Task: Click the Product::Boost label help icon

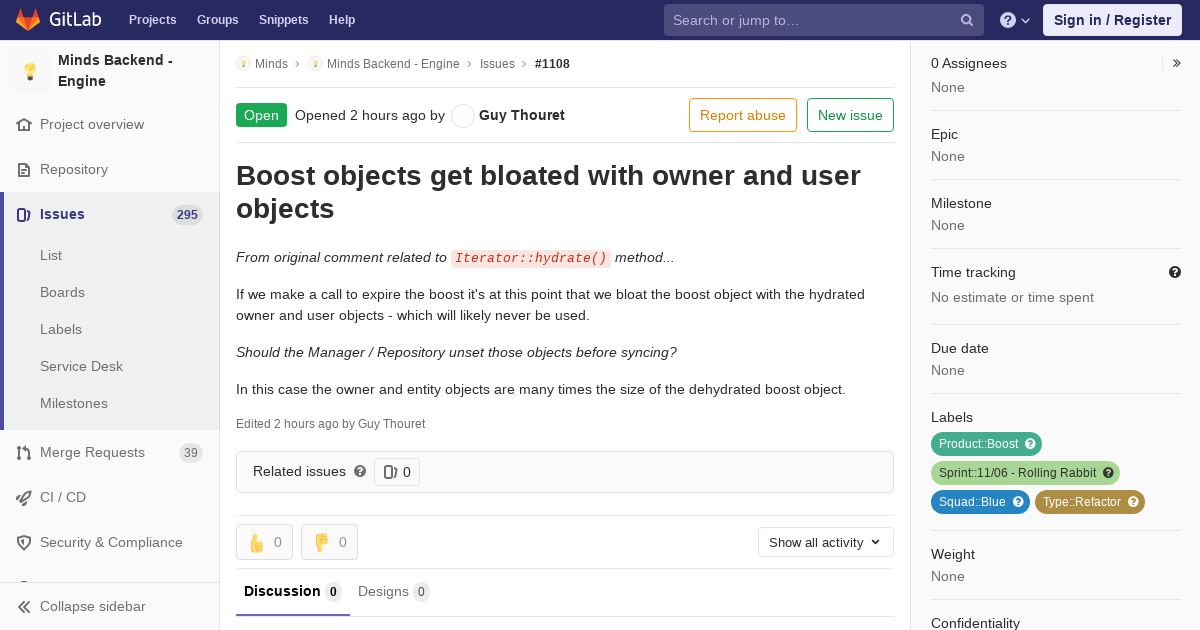Action: tap(1032, 444)
